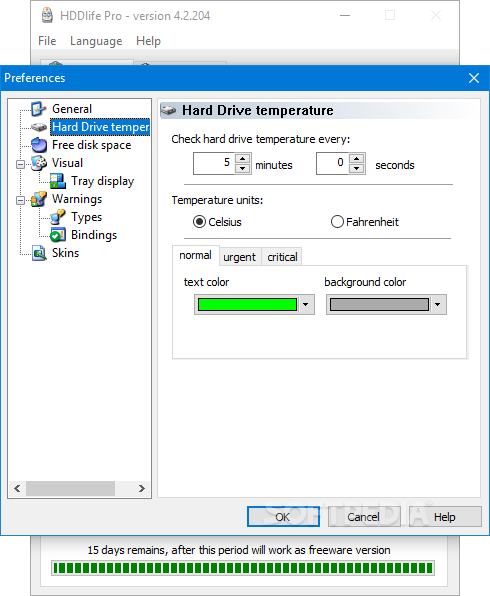Click the gray background color swatch
The image size is (490, 596).
[379, 304]
